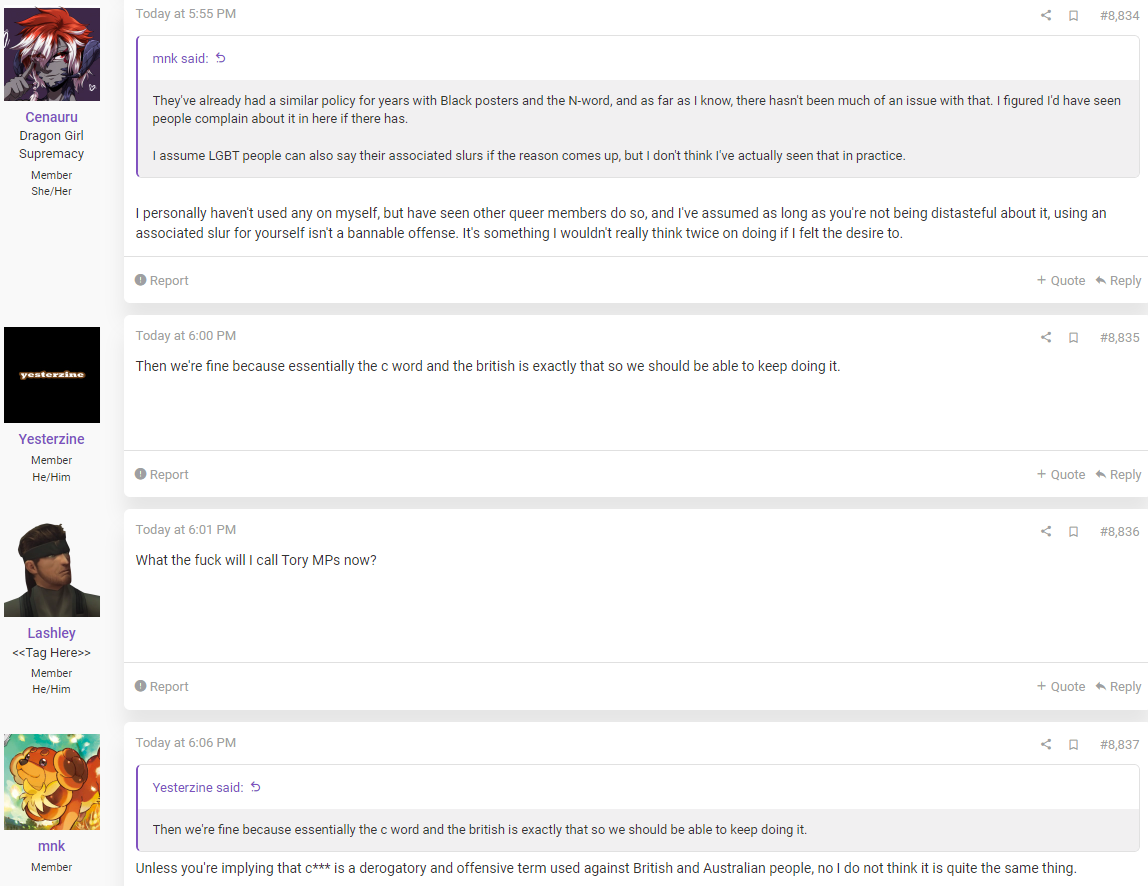This screenshot has height=886, width=1148.
Task: Jump to Yesterzine's quoted post arrow
Action: click(x=256, y=787)
